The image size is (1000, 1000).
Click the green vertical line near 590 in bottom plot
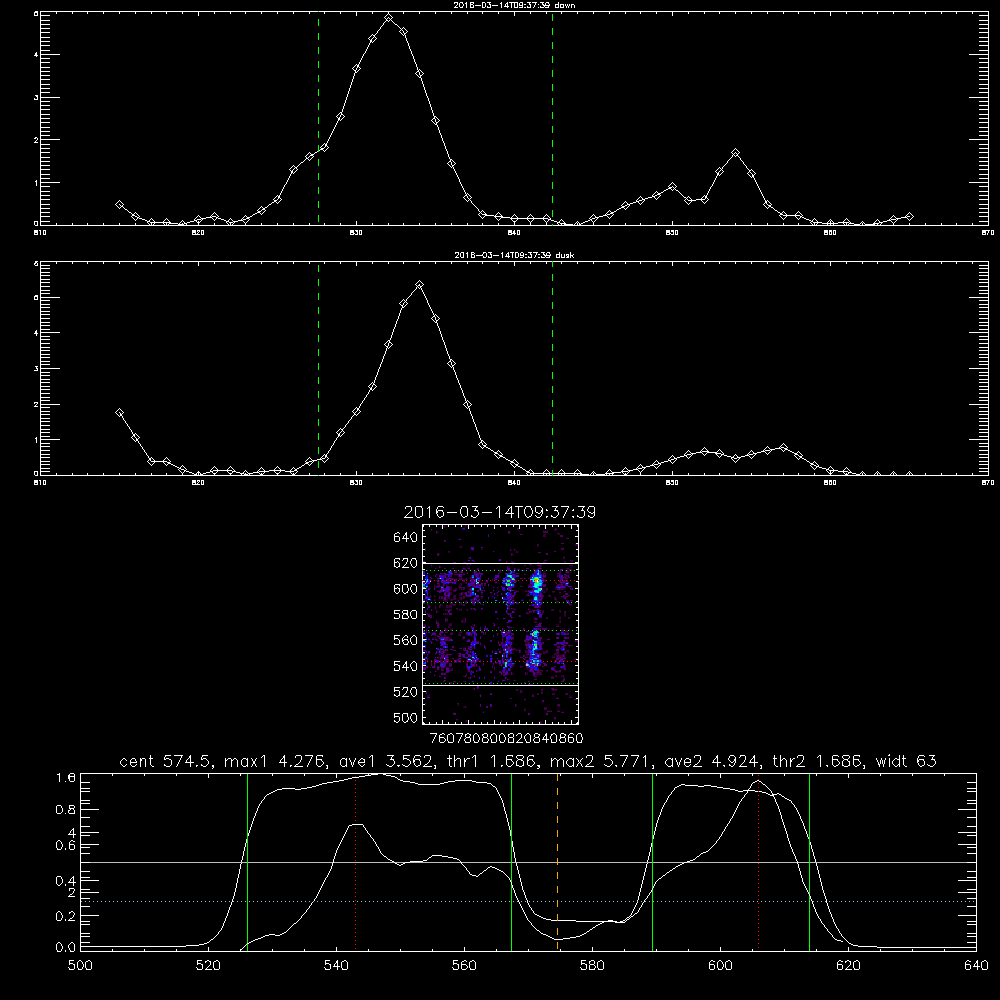[652, 861]
